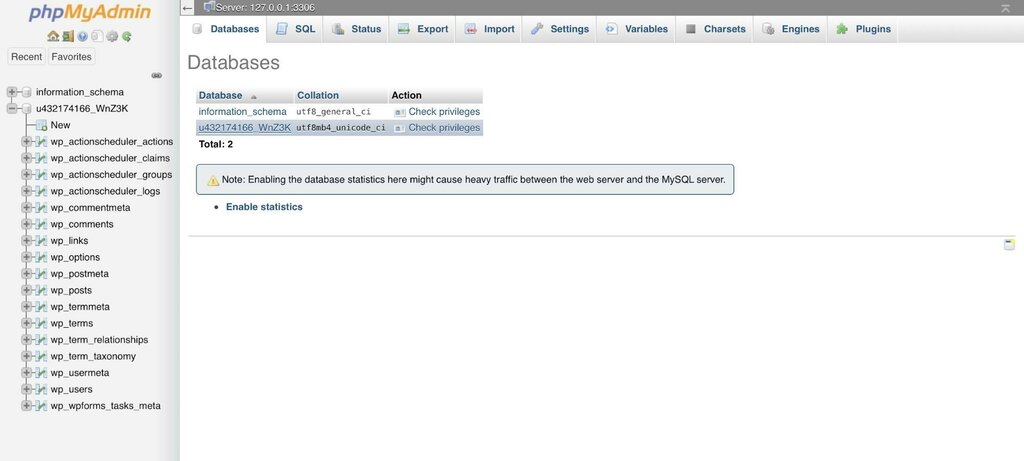Collapse the u432174166_WnZ3K database tree node
1024x461 pixels.
click(x=12, y=108)
